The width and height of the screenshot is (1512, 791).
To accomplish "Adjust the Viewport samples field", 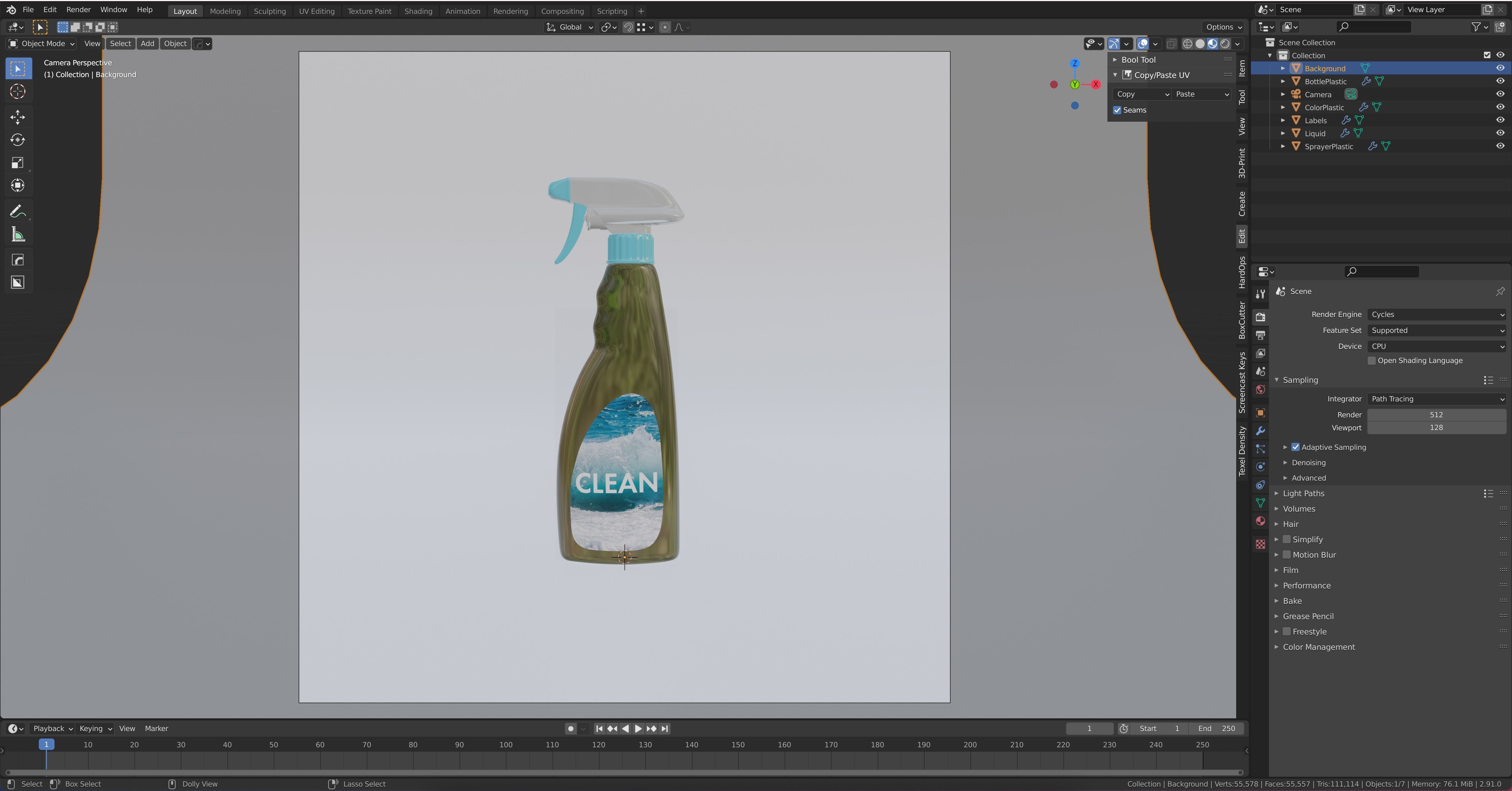I will click(1436, 428).
